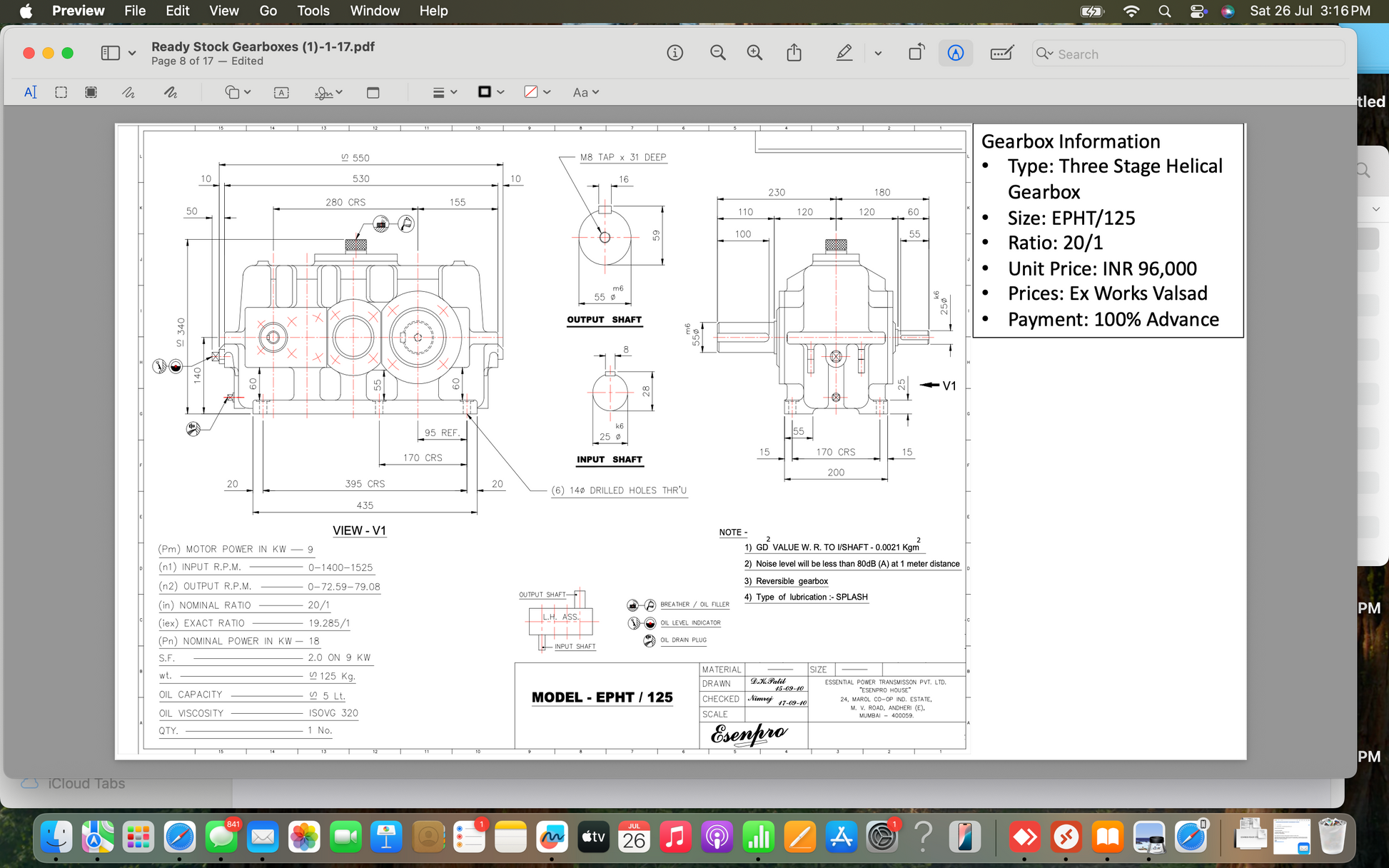Open FaceTime from the Dock
1389x868 pixels.
pos(345,837)
